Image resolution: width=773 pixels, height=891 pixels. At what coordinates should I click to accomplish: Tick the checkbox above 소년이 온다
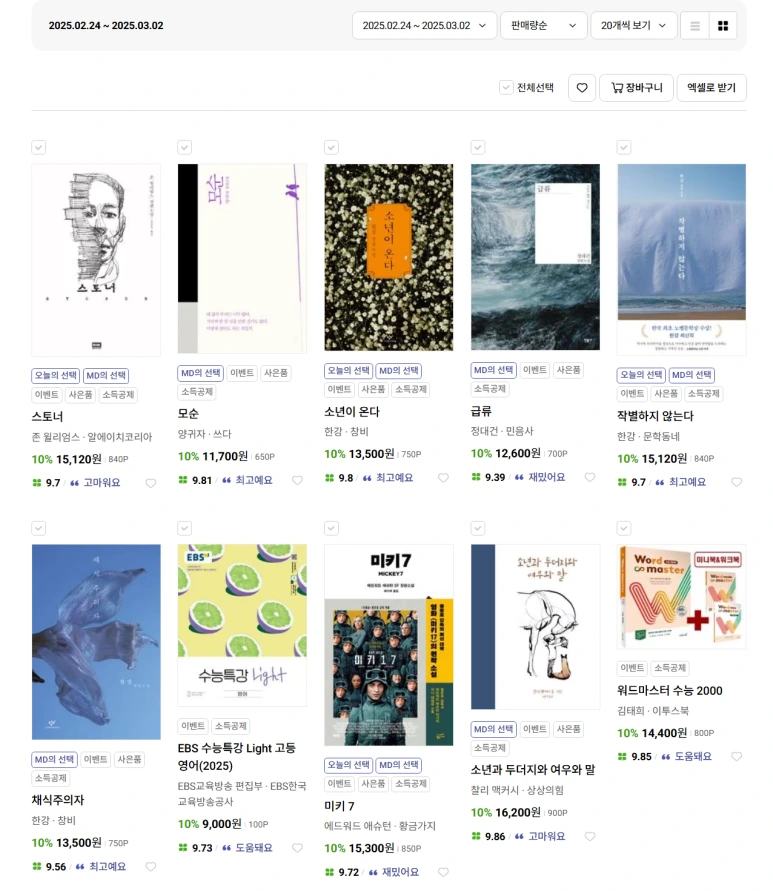tap(331, 148)
